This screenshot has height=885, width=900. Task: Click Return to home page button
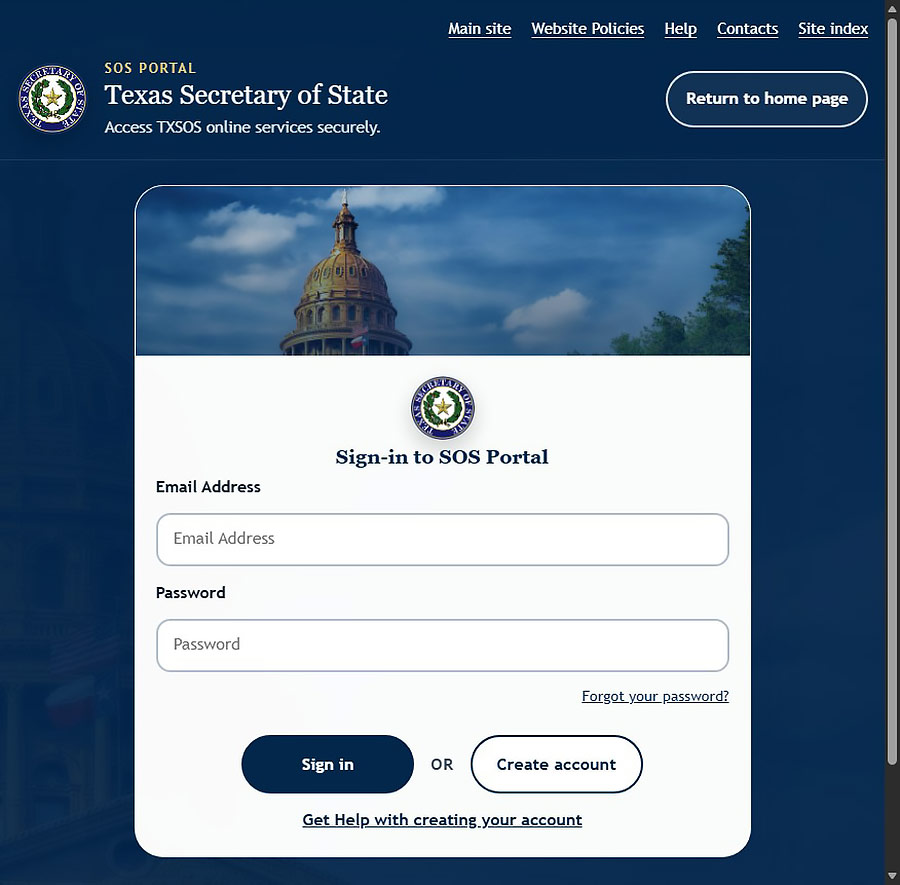766,99
